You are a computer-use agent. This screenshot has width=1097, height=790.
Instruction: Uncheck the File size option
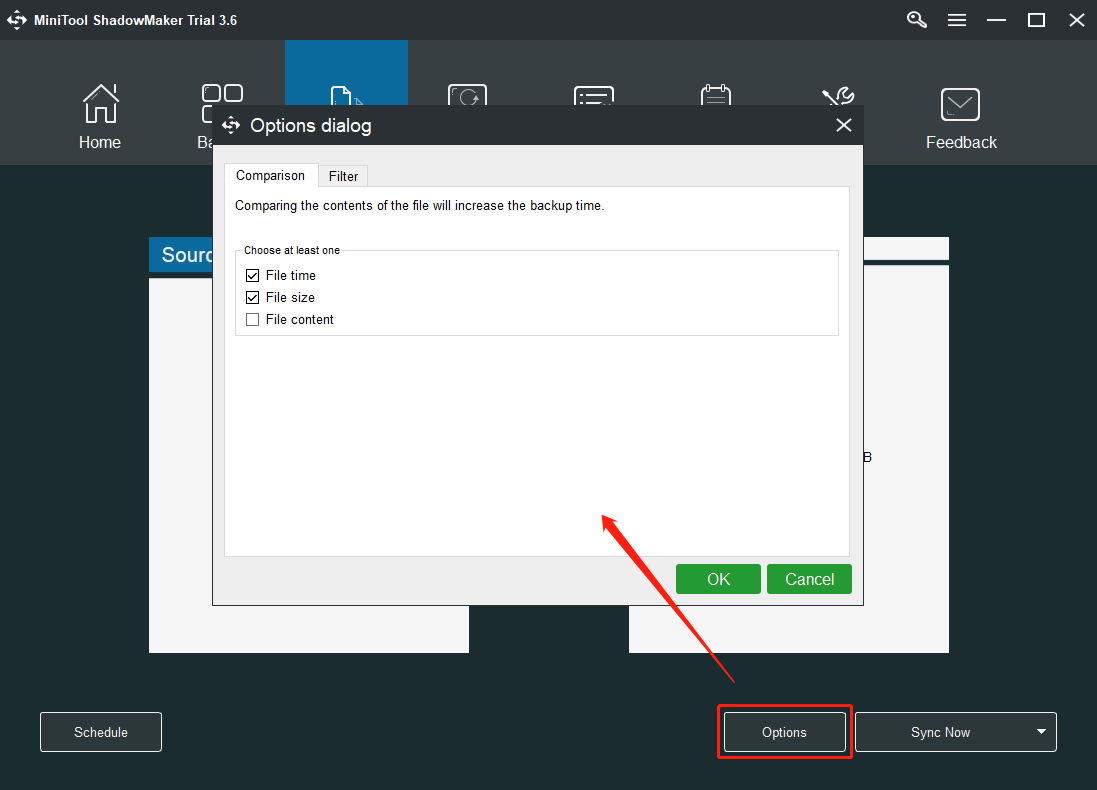pos(252,297)
